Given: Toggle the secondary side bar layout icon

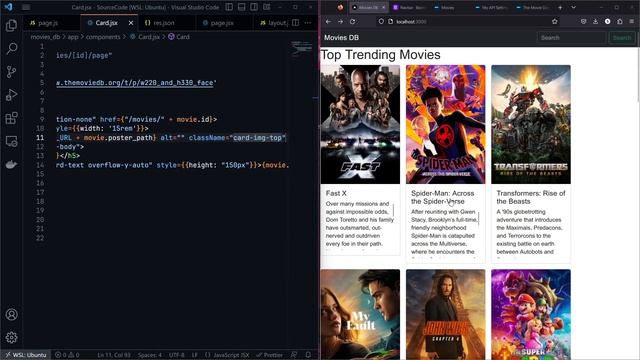Looking at the screenshot, I should click(254, 7).
